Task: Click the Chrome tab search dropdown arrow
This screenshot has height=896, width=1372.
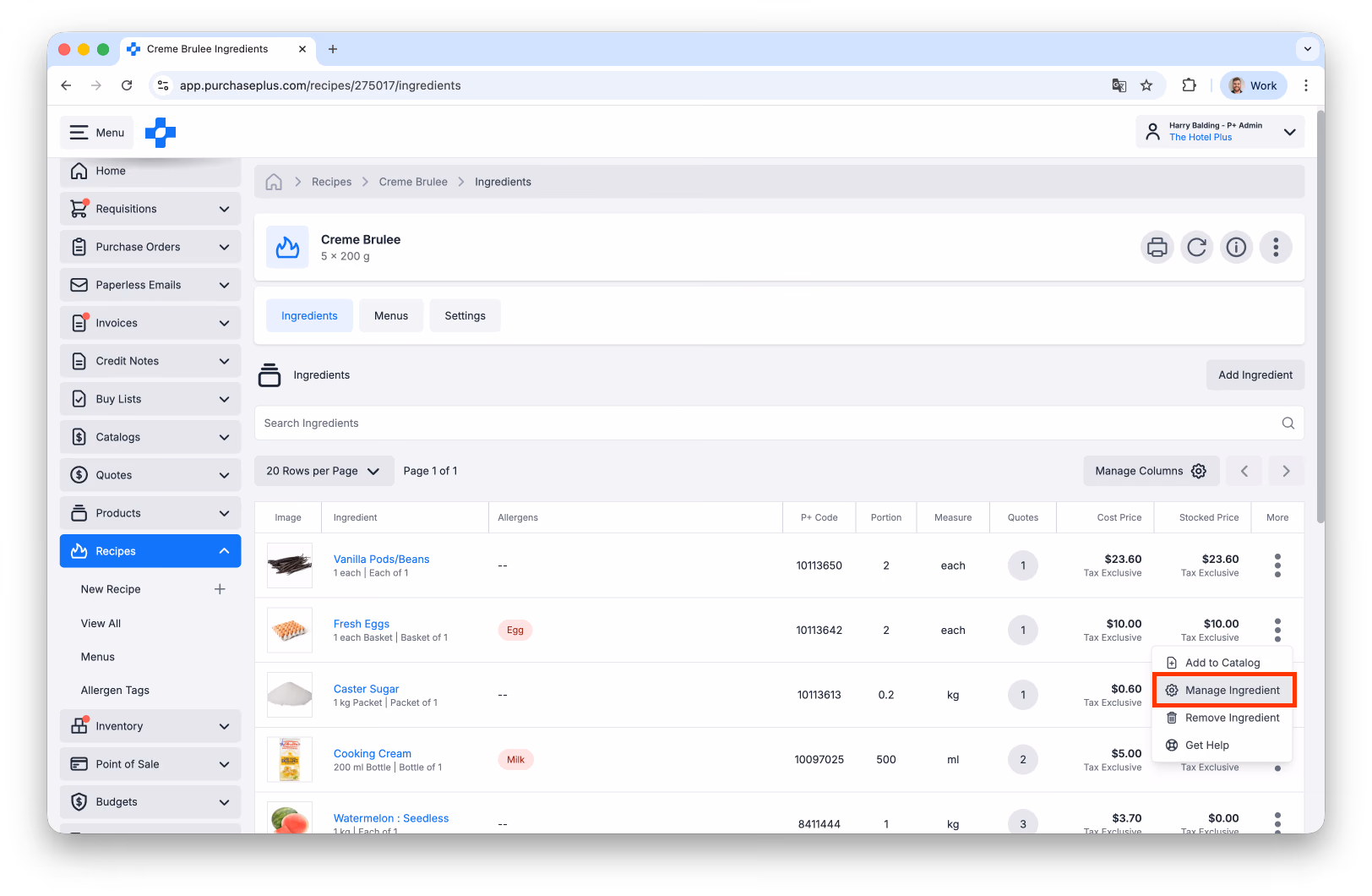Action: pyautogui.click(x=1308, y=49)
